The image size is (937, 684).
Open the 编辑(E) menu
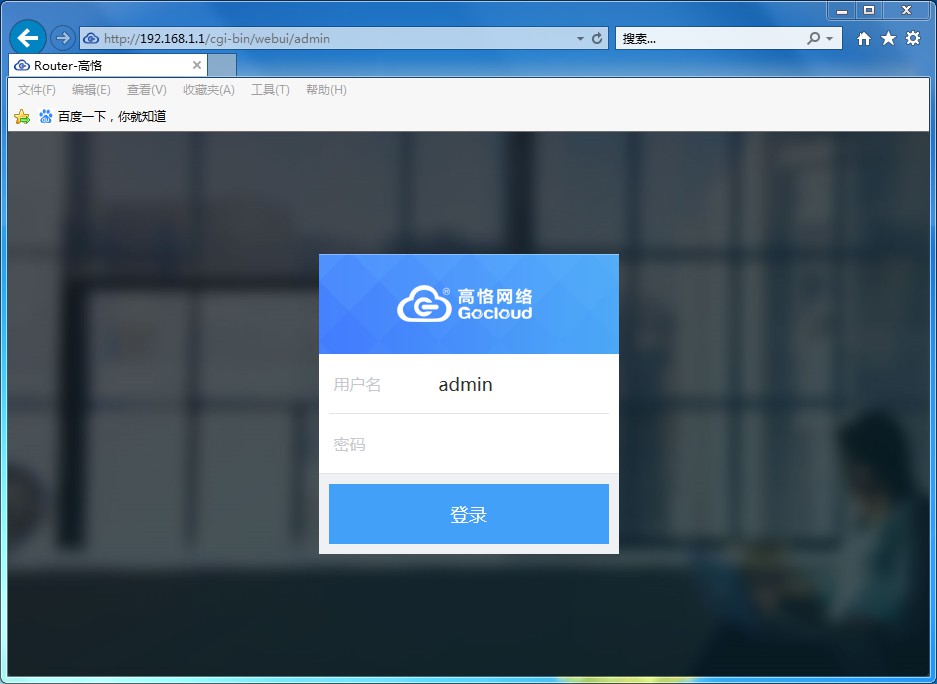91,90
